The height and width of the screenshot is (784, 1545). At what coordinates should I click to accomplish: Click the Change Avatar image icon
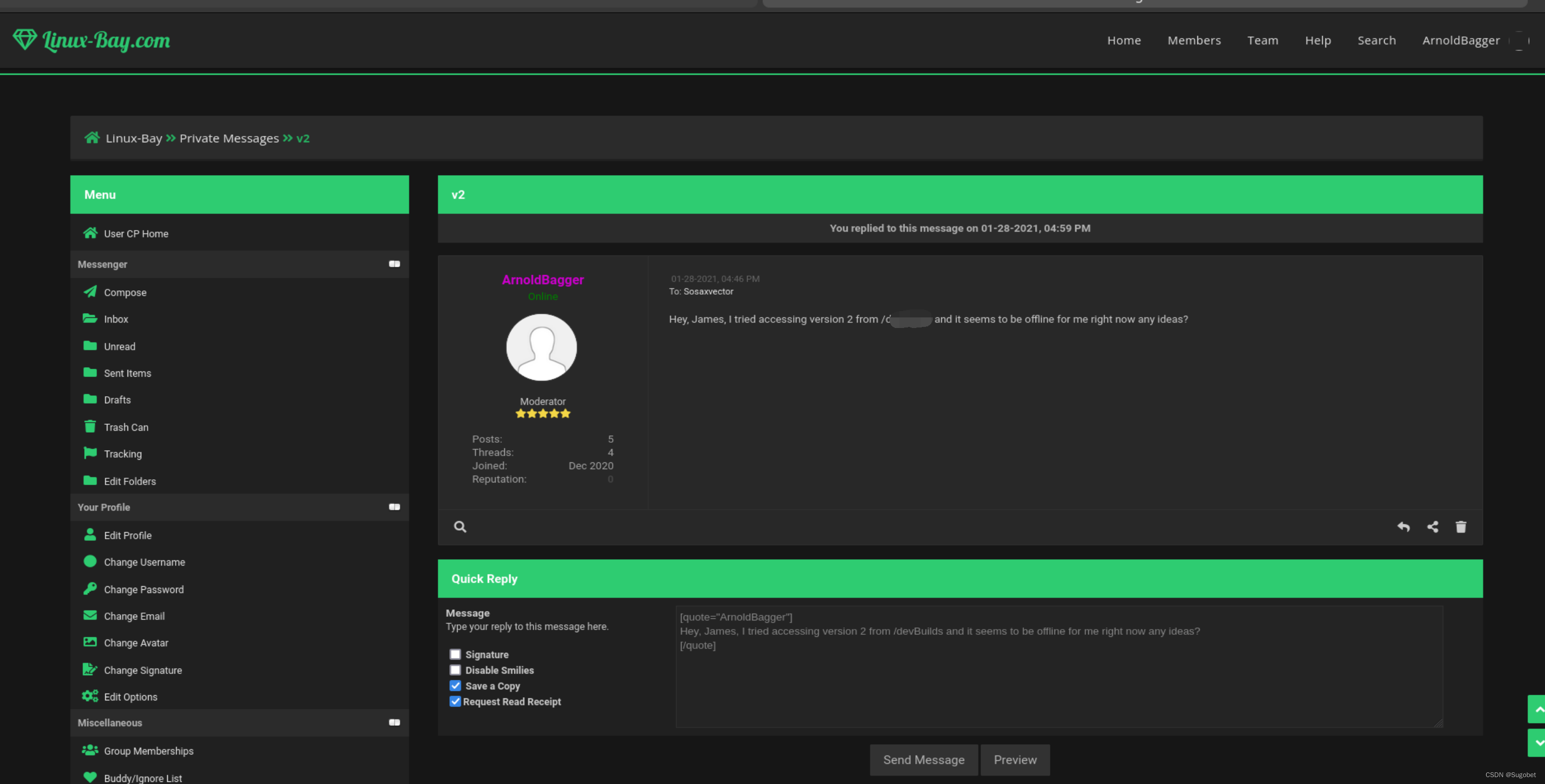click(x=90, y=642)
